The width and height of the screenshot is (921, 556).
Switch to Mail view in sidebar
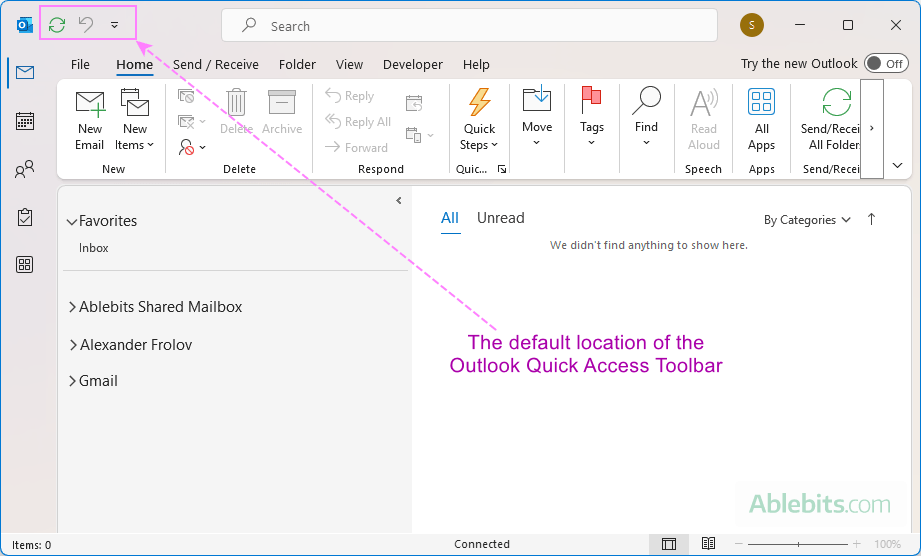point(25,72)
